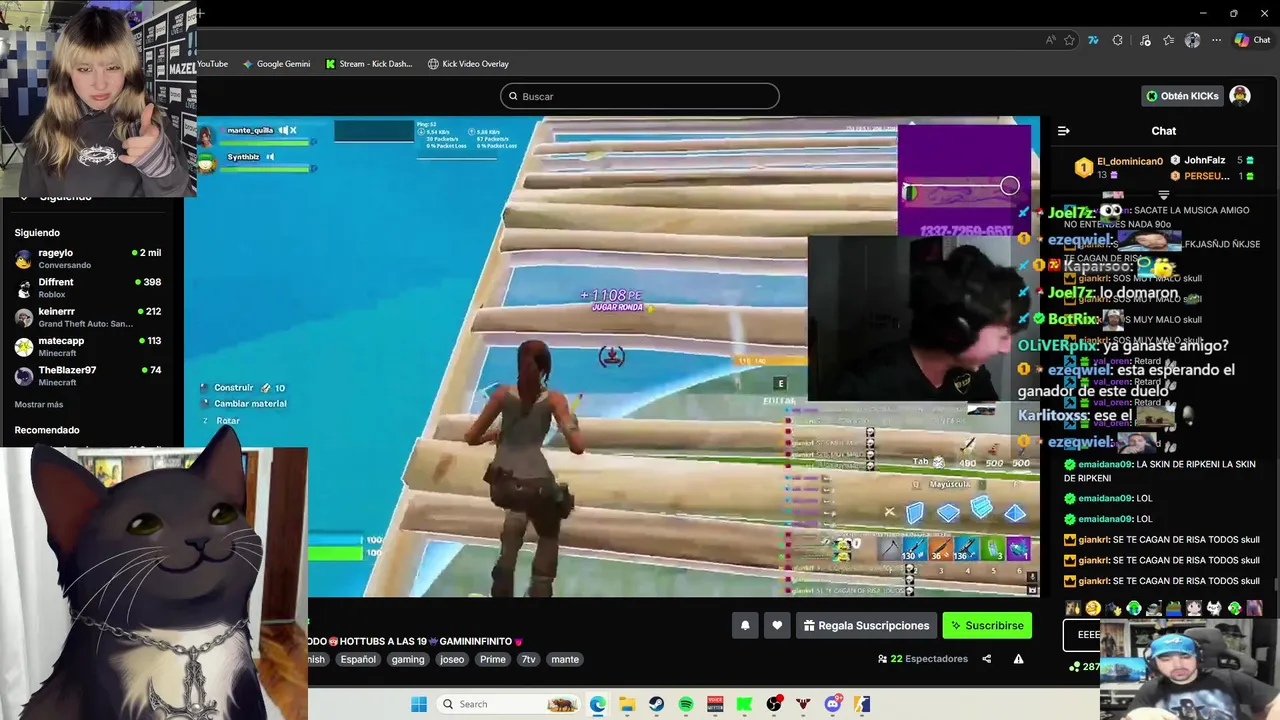Open the Copilot Chat button in browser
The image size is (1280, 720).
(x=1252, y=40)
